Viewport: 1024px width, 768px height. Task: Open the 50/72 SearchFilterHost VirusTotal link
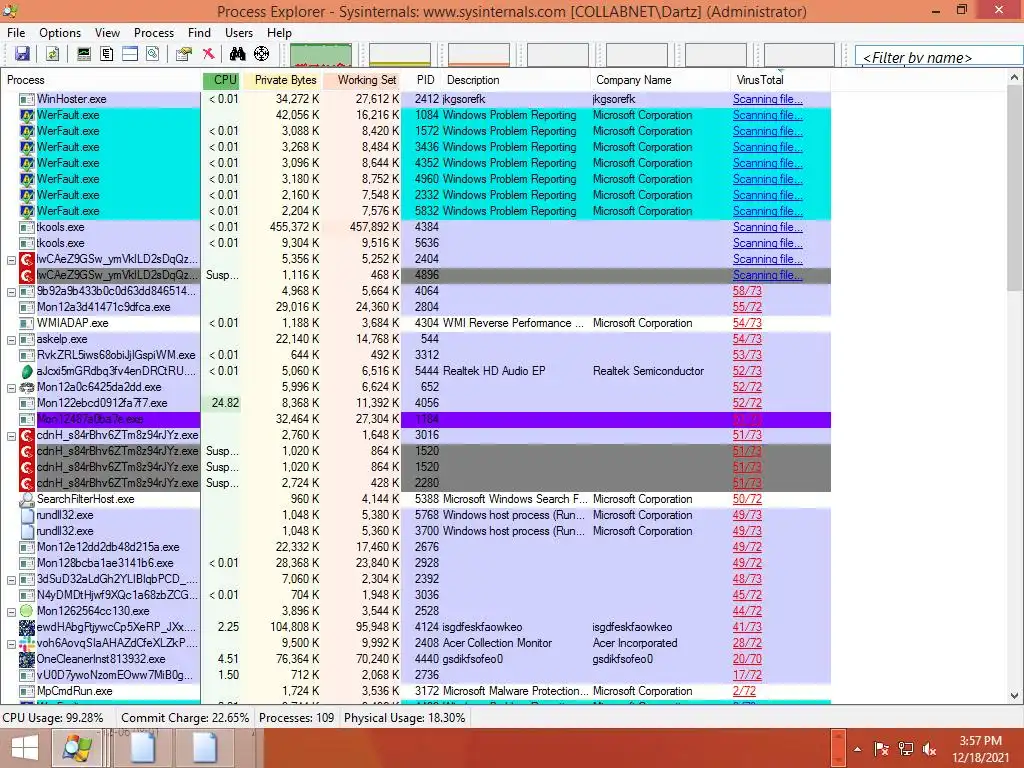(747, 499)
